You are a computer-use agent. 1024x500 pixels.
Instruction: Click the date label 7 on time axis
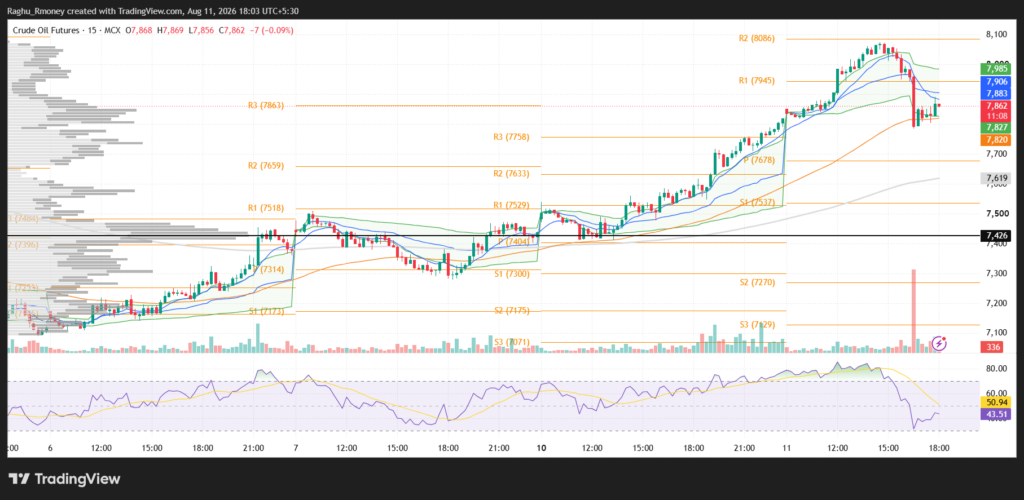pos(296,448)
